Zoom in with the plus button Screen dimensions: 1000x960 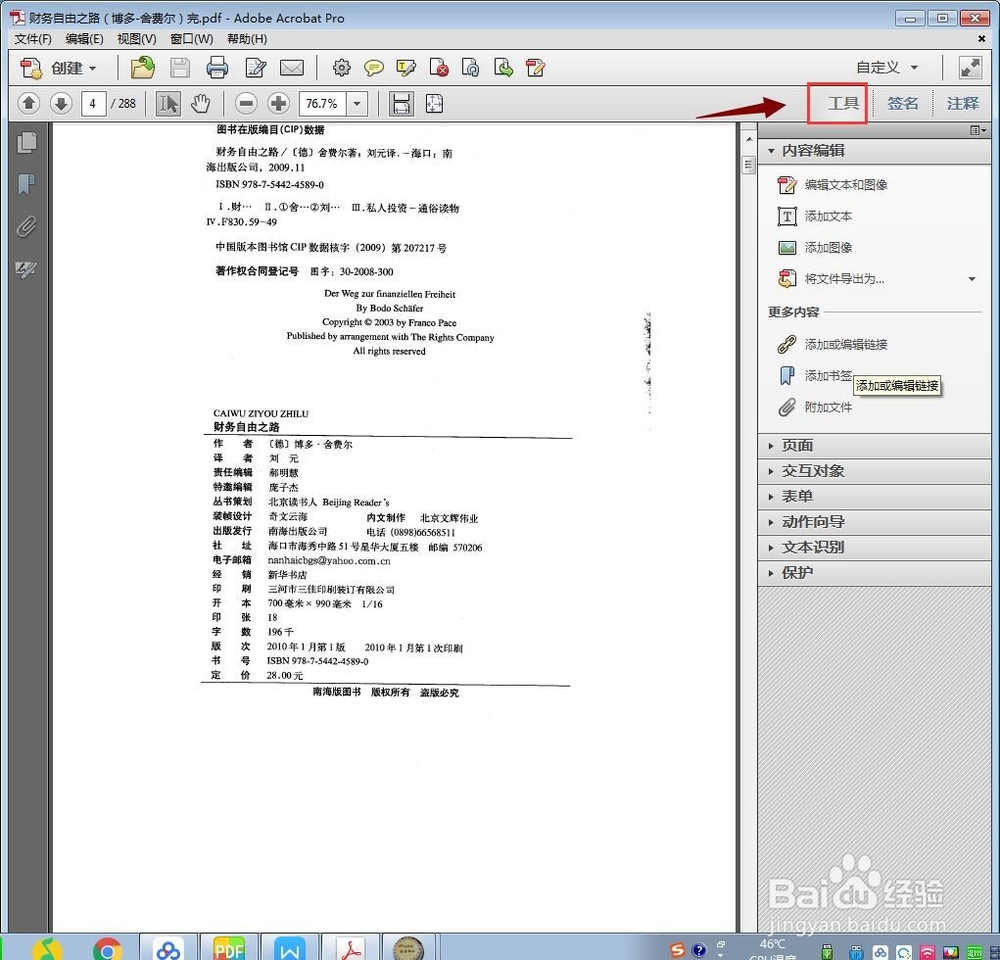click(x=278, y=103)
